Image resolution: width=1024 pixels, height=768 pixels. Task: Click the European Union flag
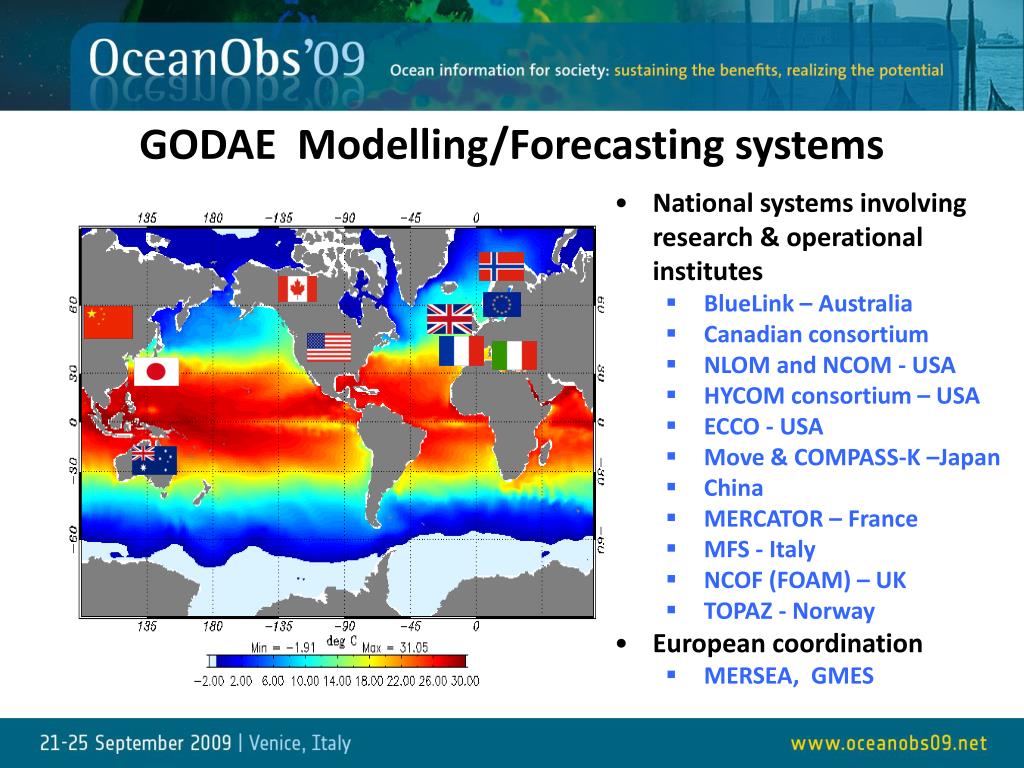pyautogui.click(x=502, y=304)
